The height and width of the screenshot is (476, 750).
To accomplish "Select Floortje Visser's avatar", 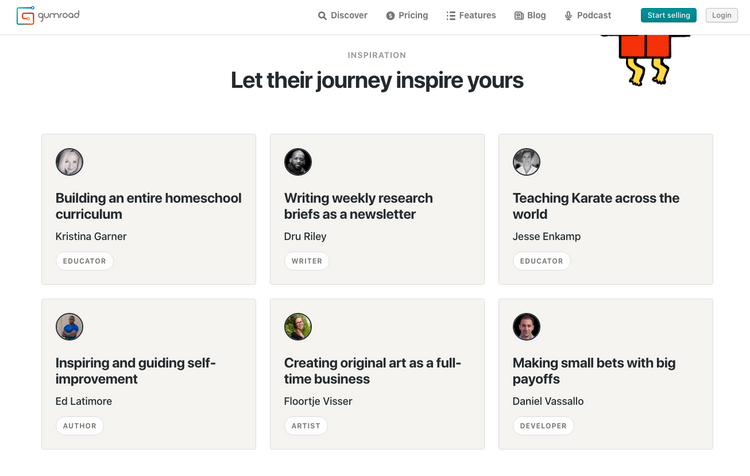I will tap(298, 327).
